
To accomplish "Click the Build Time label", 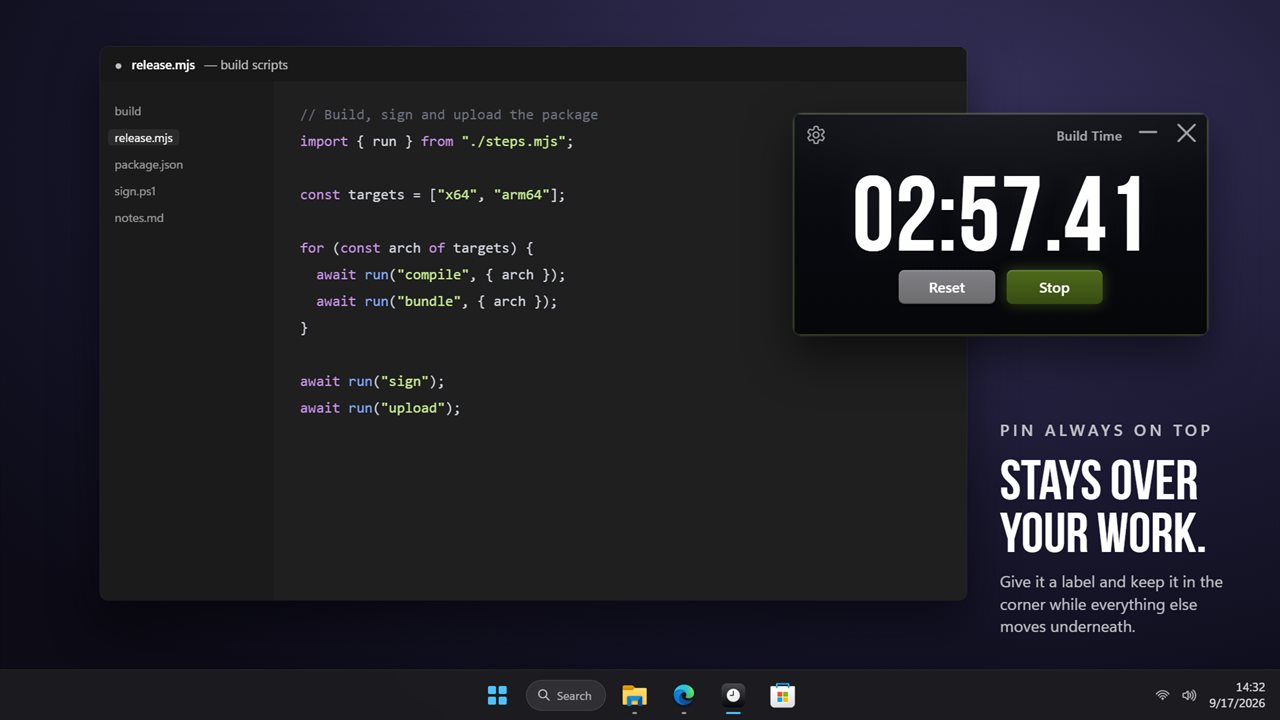I will (x=1089, y=136).
